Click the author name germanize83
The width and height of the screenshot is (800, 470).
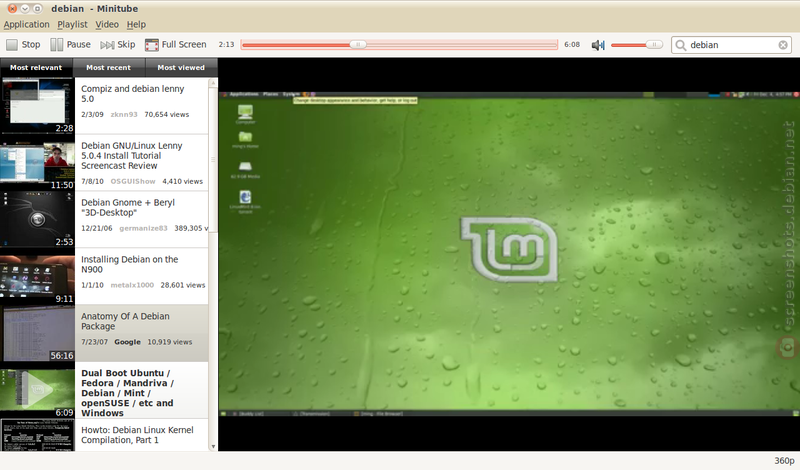click(143, 228)
